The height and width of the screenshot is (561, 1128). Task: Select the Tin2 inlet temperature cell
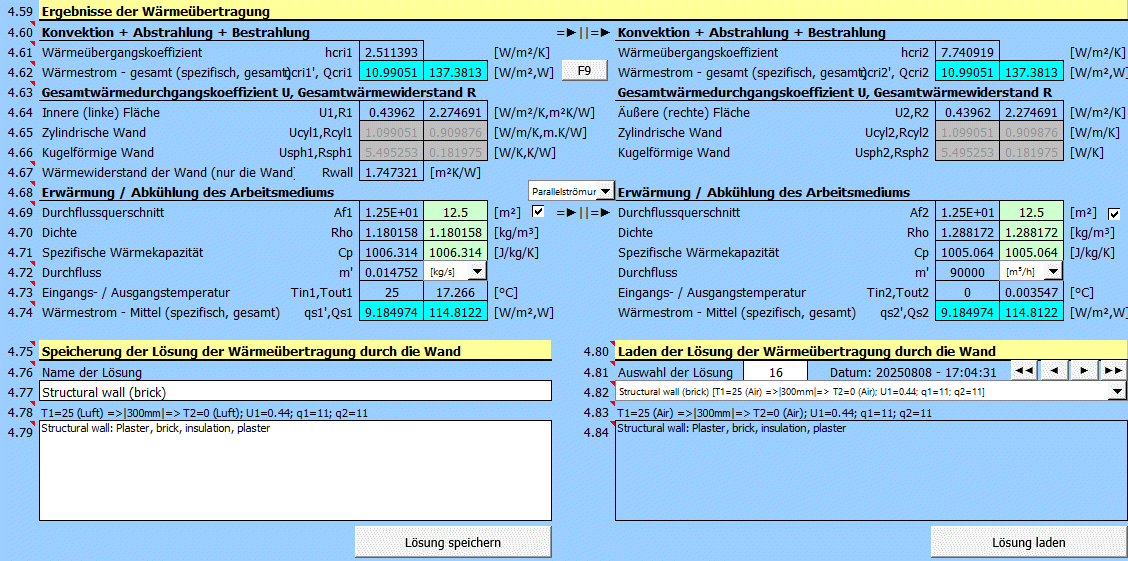click(x=967, y=292)
